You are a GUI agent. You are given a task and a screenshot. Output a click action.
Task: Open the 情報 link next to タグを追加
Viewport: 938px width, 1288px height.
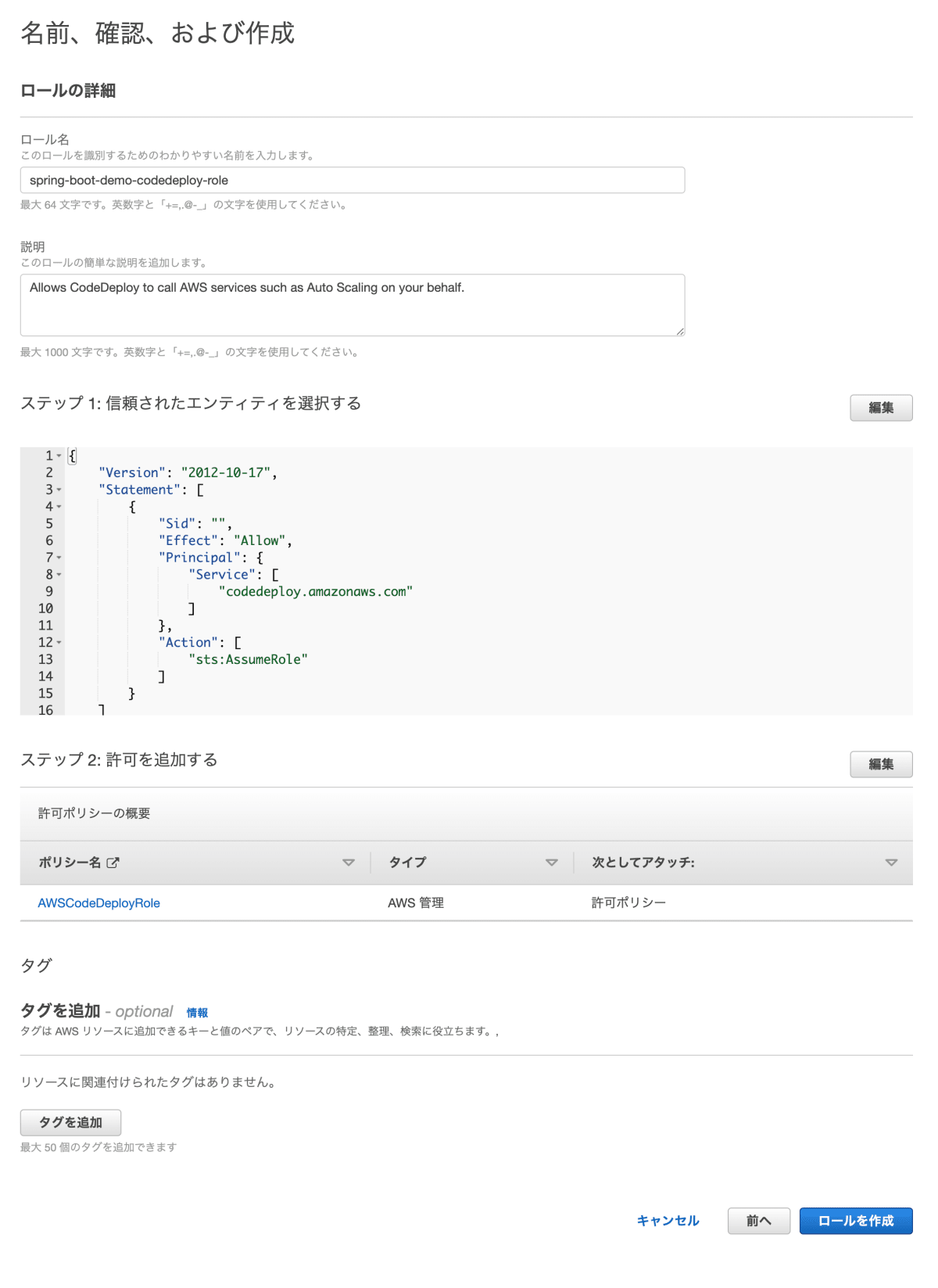[197, 1013]
